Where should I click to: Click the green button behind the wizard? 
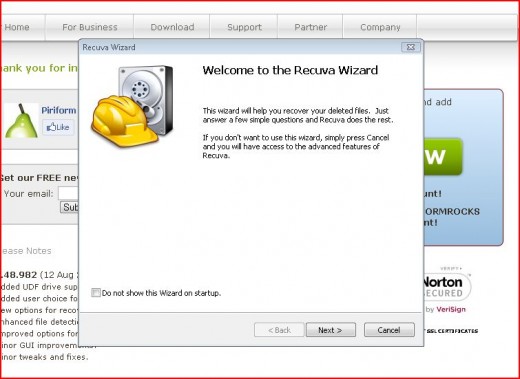coord(443,157)
